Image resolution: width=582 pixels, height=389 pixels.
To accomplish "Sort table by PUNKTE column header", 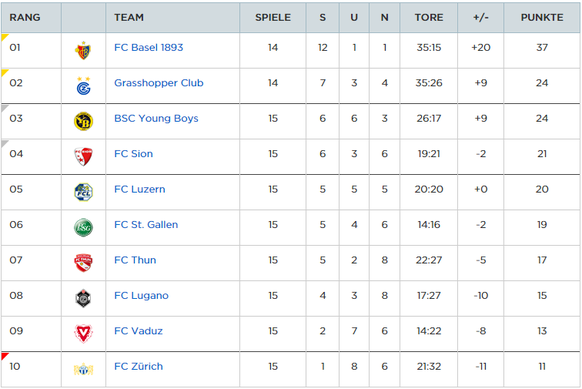I will pos(542,17).
